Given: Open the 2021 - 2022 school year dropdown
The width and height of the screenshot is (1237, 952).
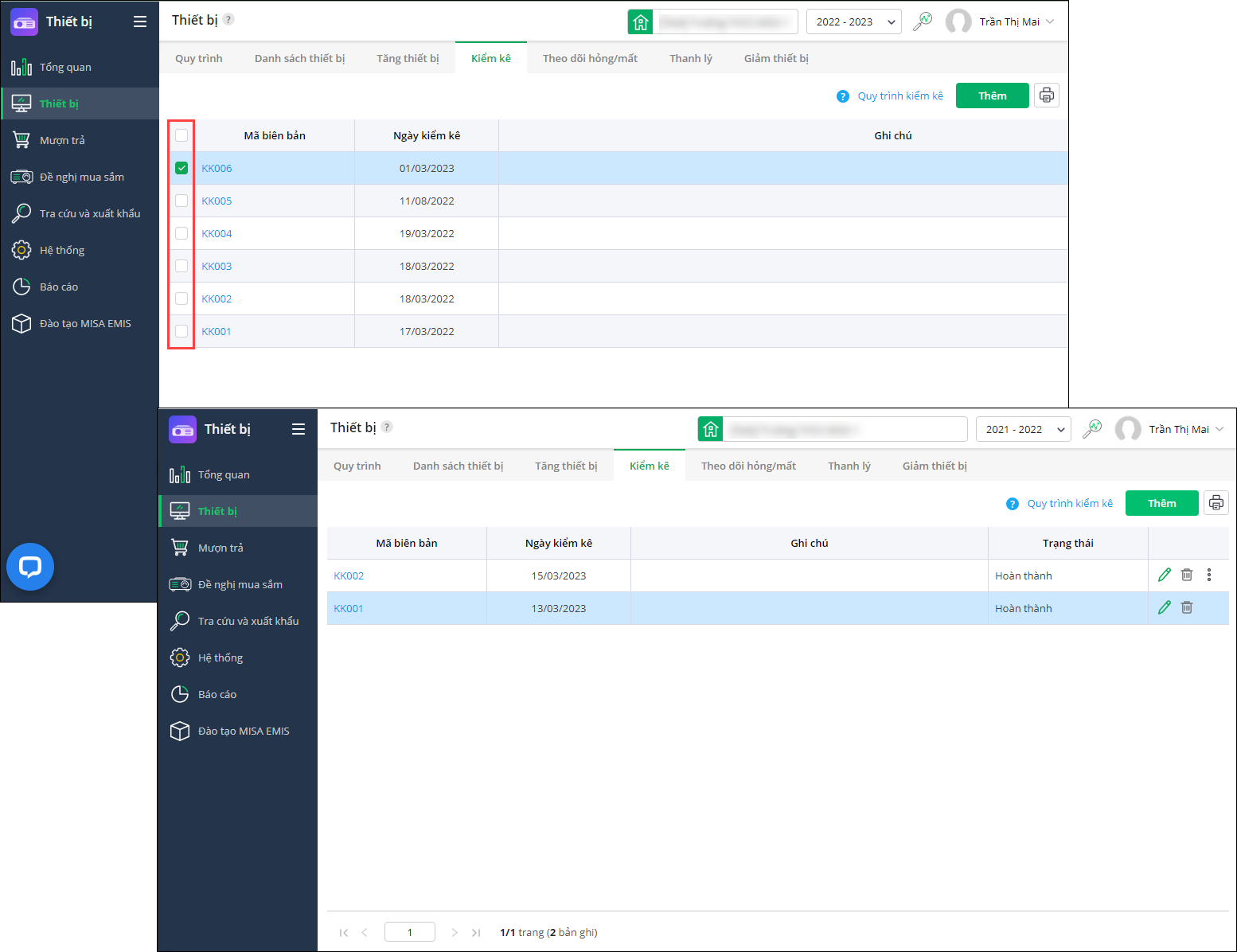Looking at the screenshot, I should pyautogui.click(x=1024, y=429).
